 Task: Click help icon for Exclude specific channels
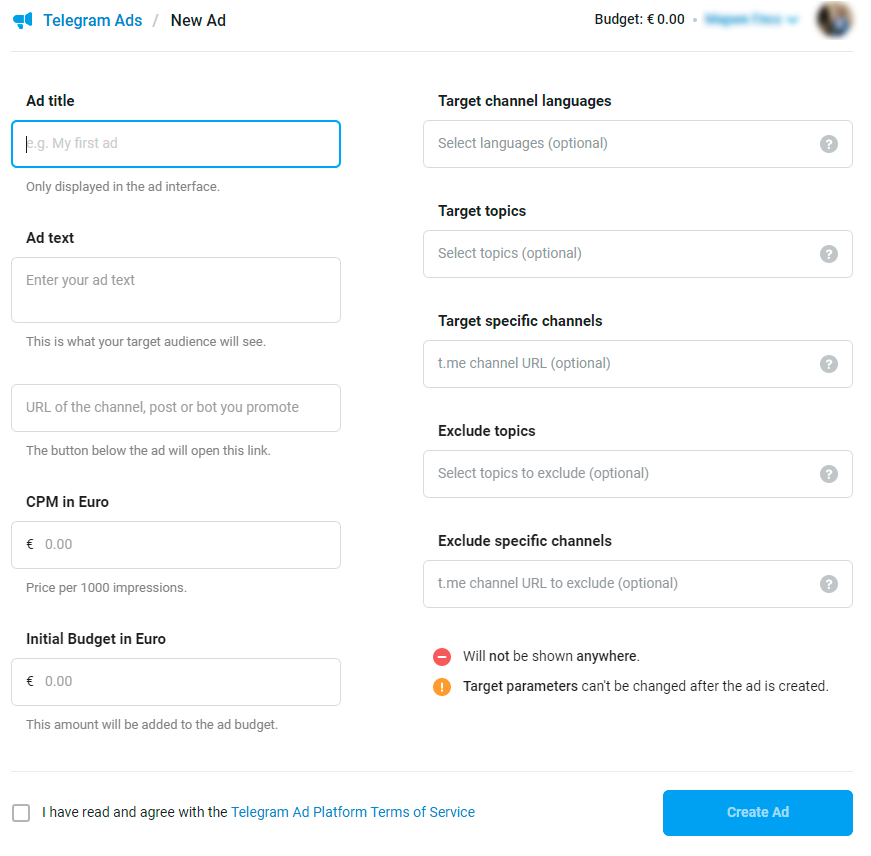[x=828, y=584]
